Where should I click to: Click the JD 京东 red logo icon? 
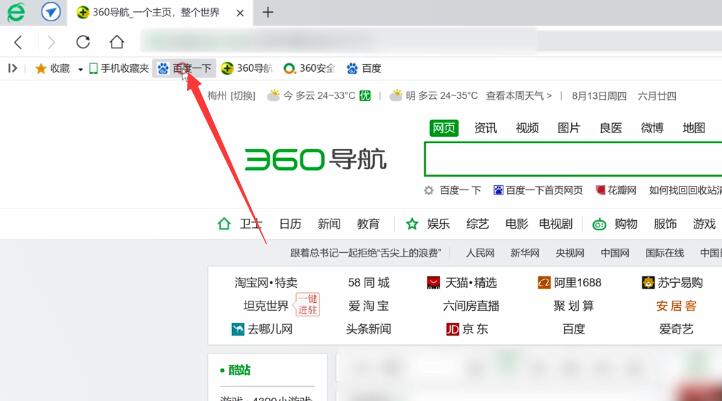(452, 329)
